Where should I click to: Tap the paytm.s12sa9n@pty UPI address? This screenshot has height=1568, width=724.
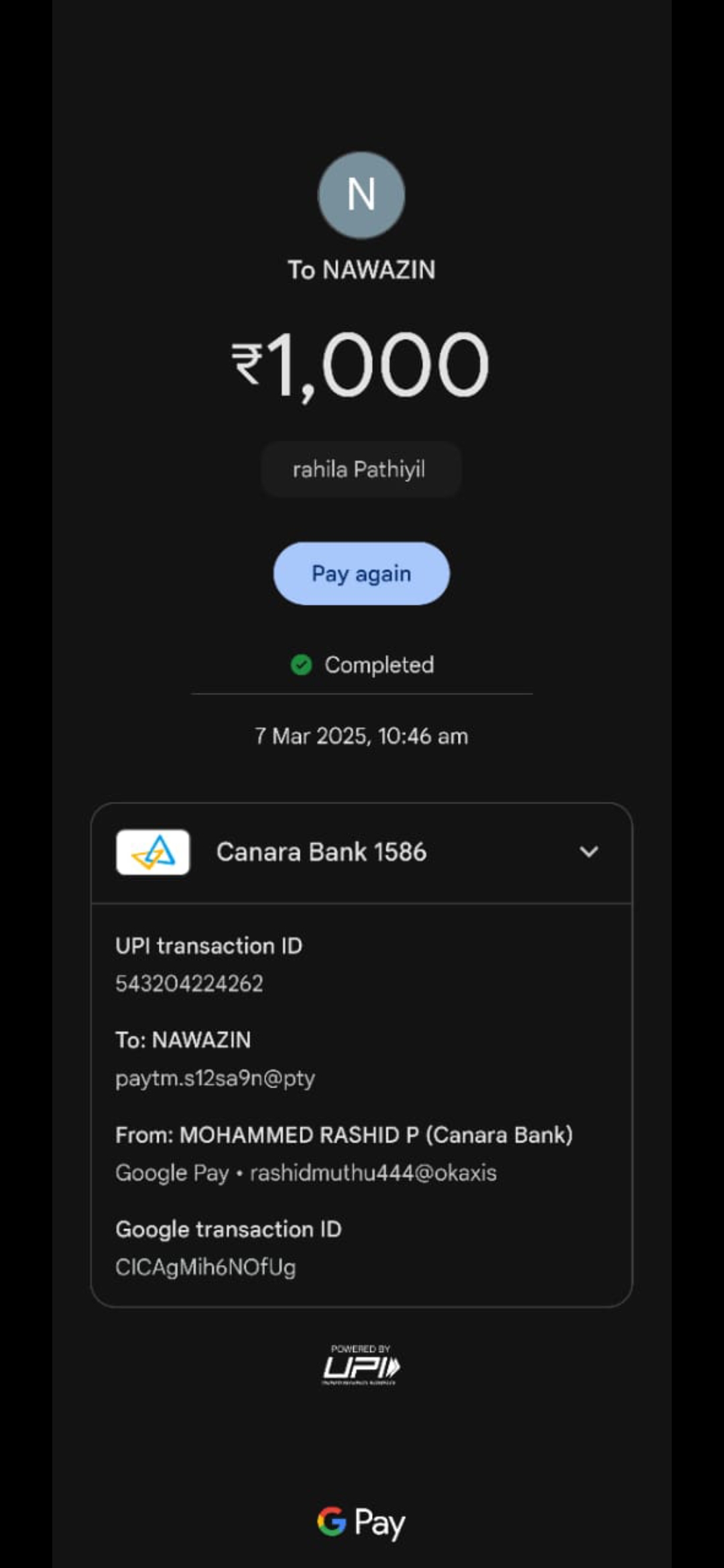click(x=215, y=1078)
